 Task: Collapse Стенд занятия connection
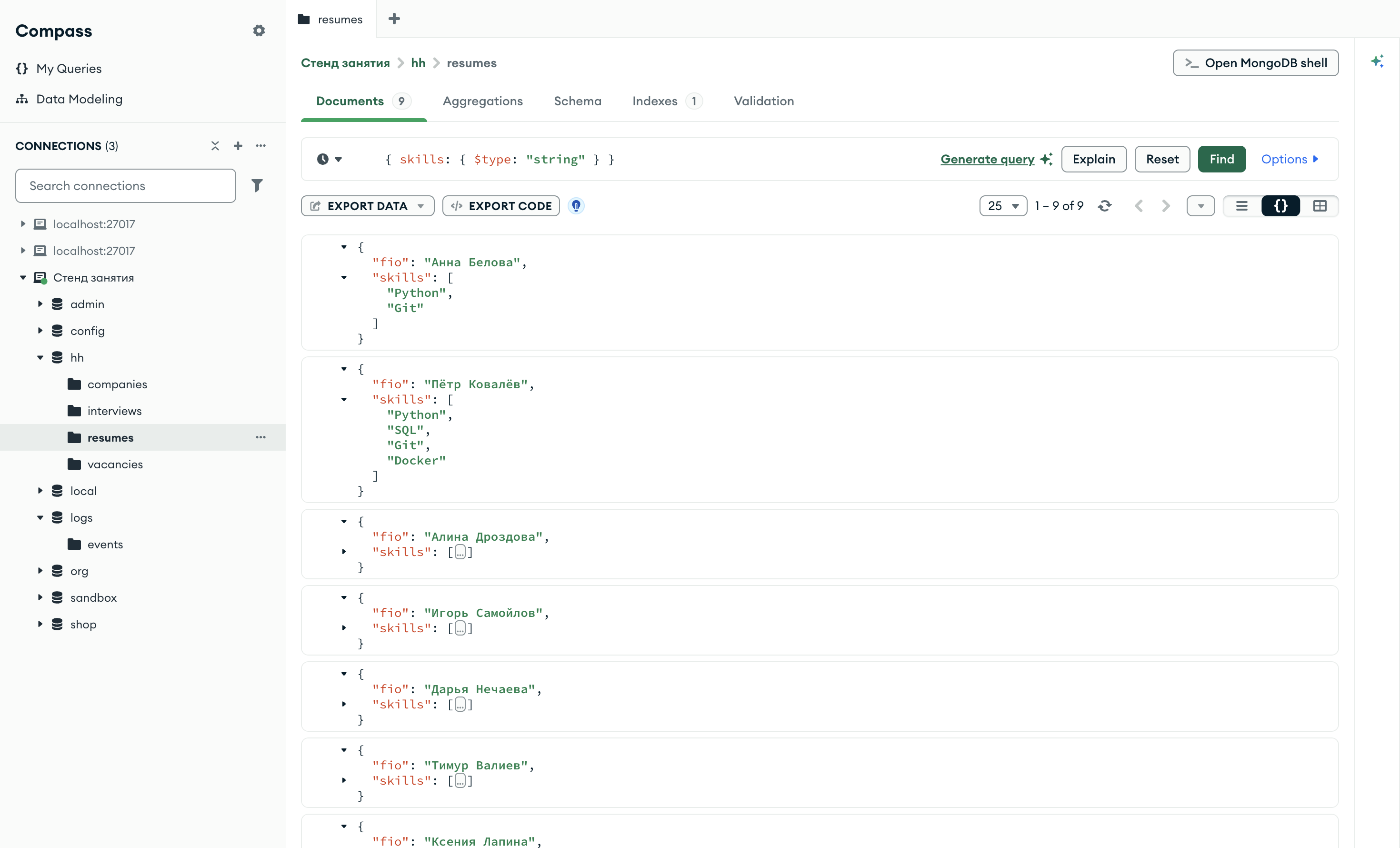[x=23, y=277]
